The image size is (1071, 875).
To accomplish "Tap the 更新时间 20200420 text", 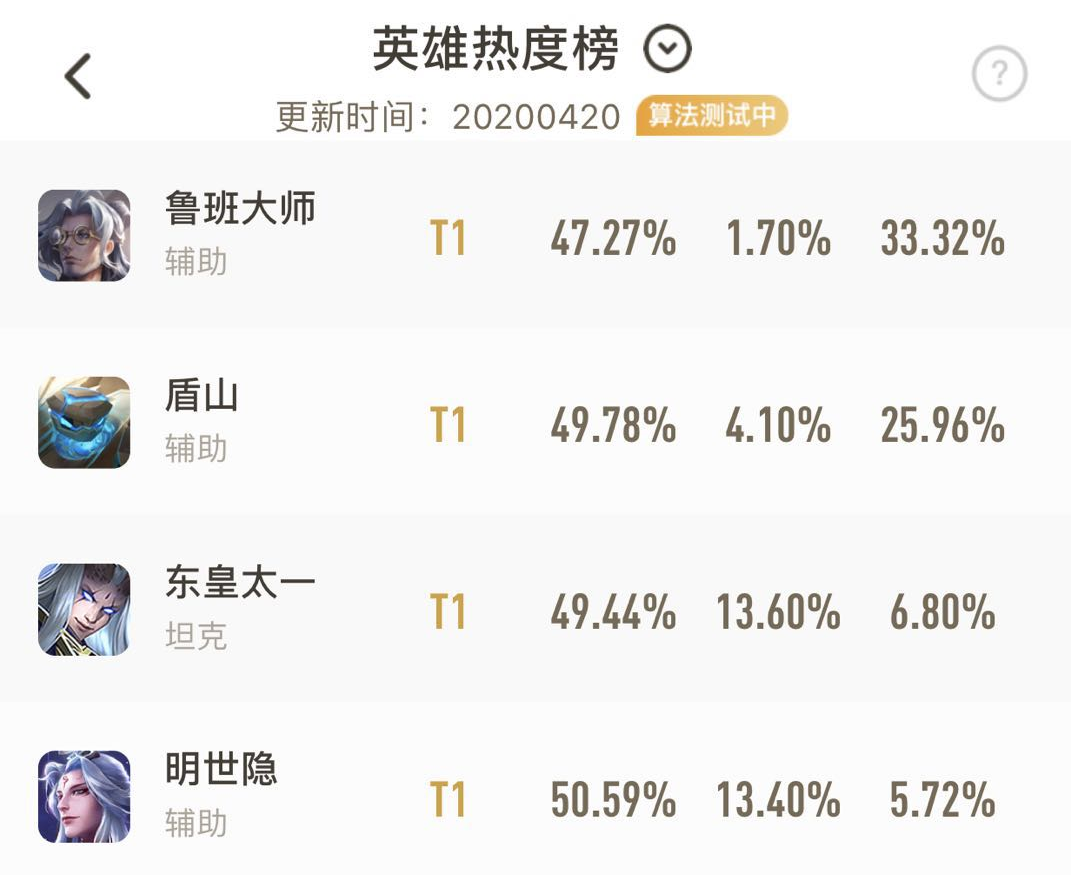I will pos(448,117).
